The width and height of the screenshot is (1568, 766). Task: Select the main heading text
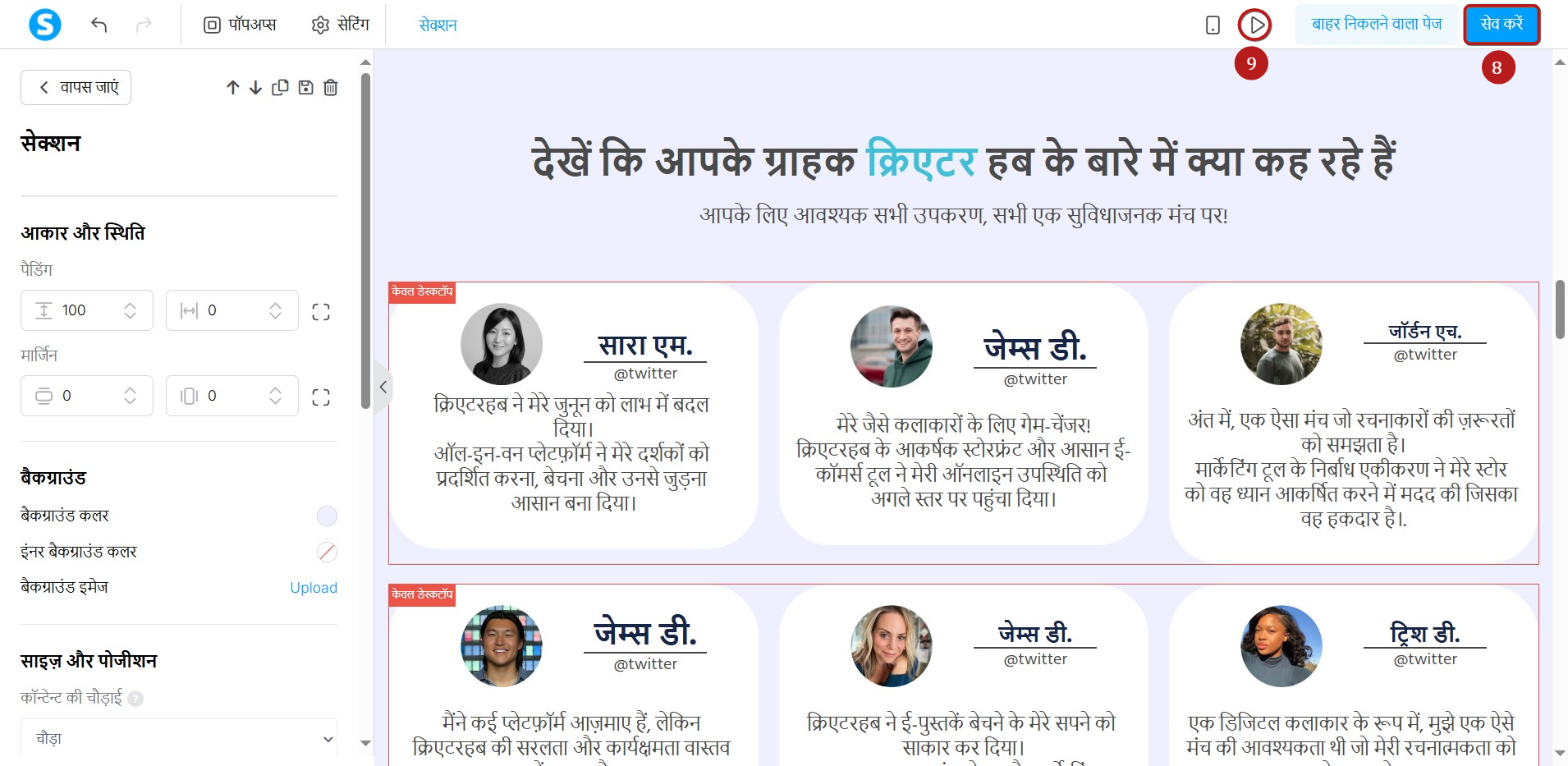coord(964,158)
